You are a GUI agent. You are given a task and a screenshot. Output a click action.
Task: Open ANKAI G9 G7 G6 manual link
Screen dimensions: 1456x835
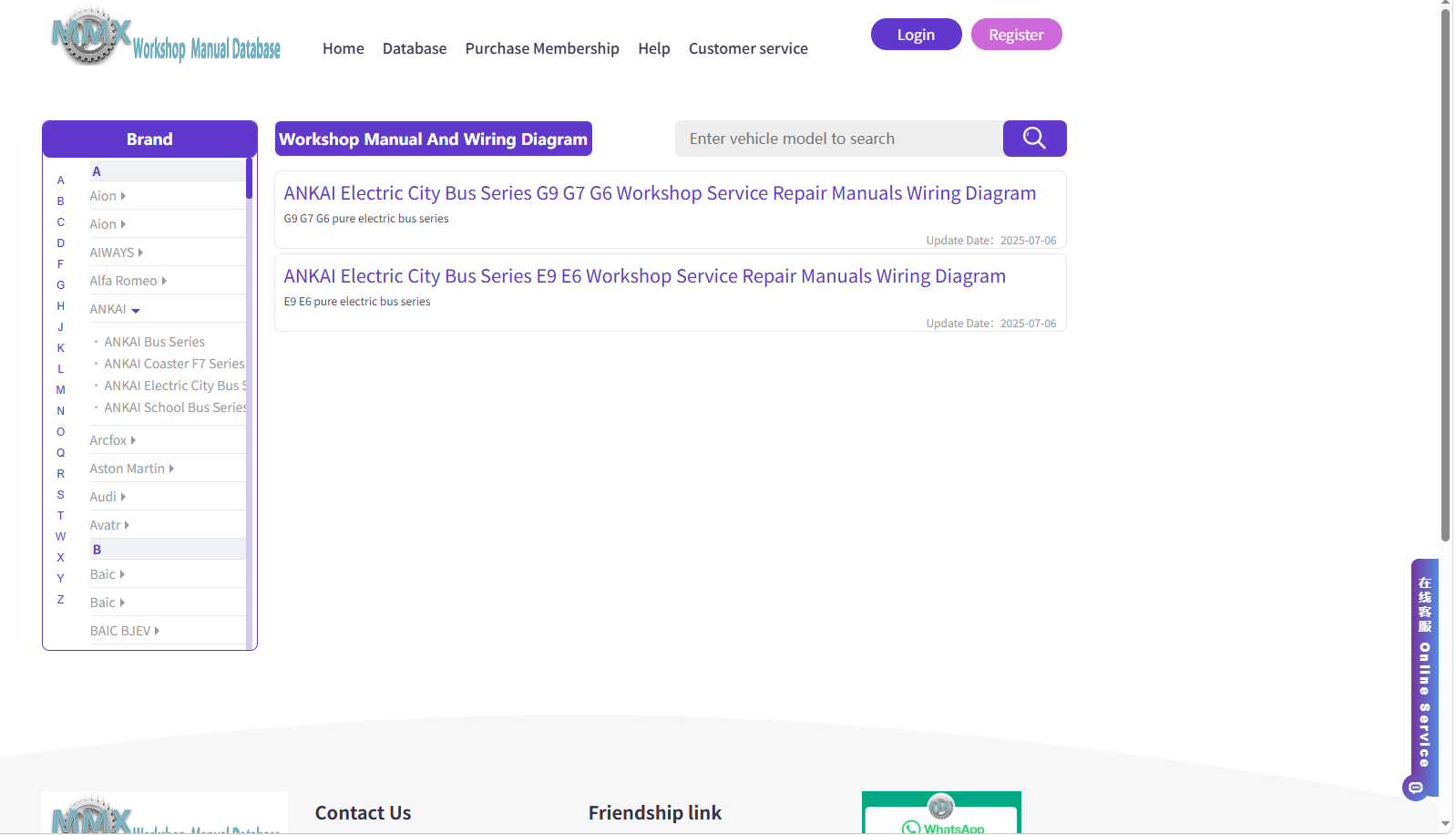(660, 193)
